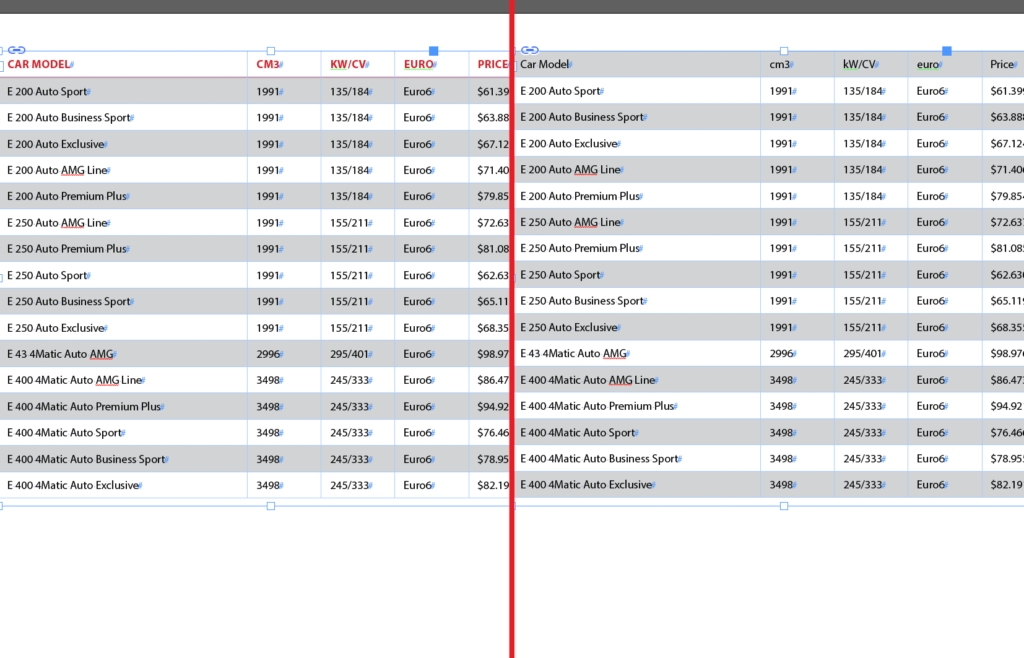
Task: Click 135/184 in left table's E 200 Auto Sport row
Action: coord(349,91)
